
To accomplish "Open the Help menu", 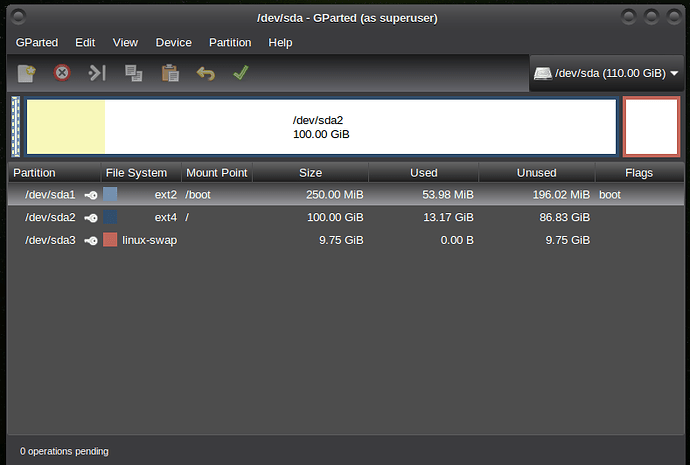I will click(x=280, y=43).
